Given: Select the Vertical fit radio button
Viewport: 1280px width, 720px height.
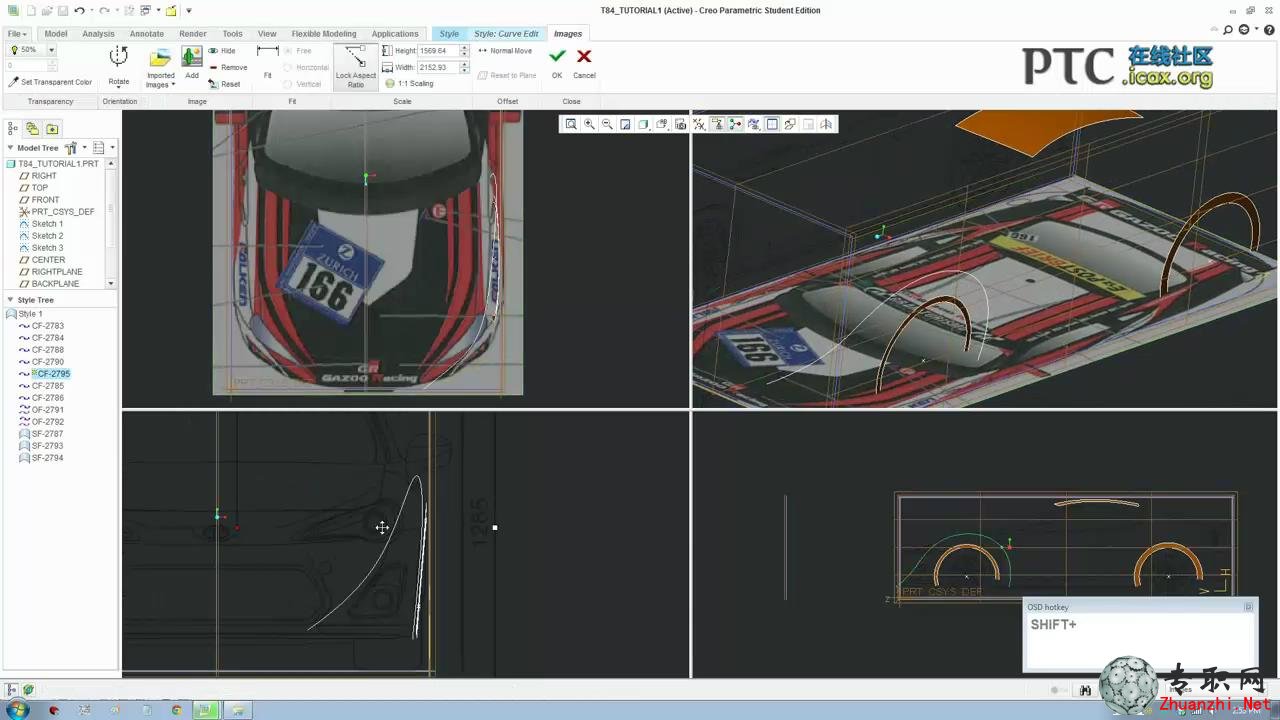Looking at the screenshot, I should (x=302, y=84).
